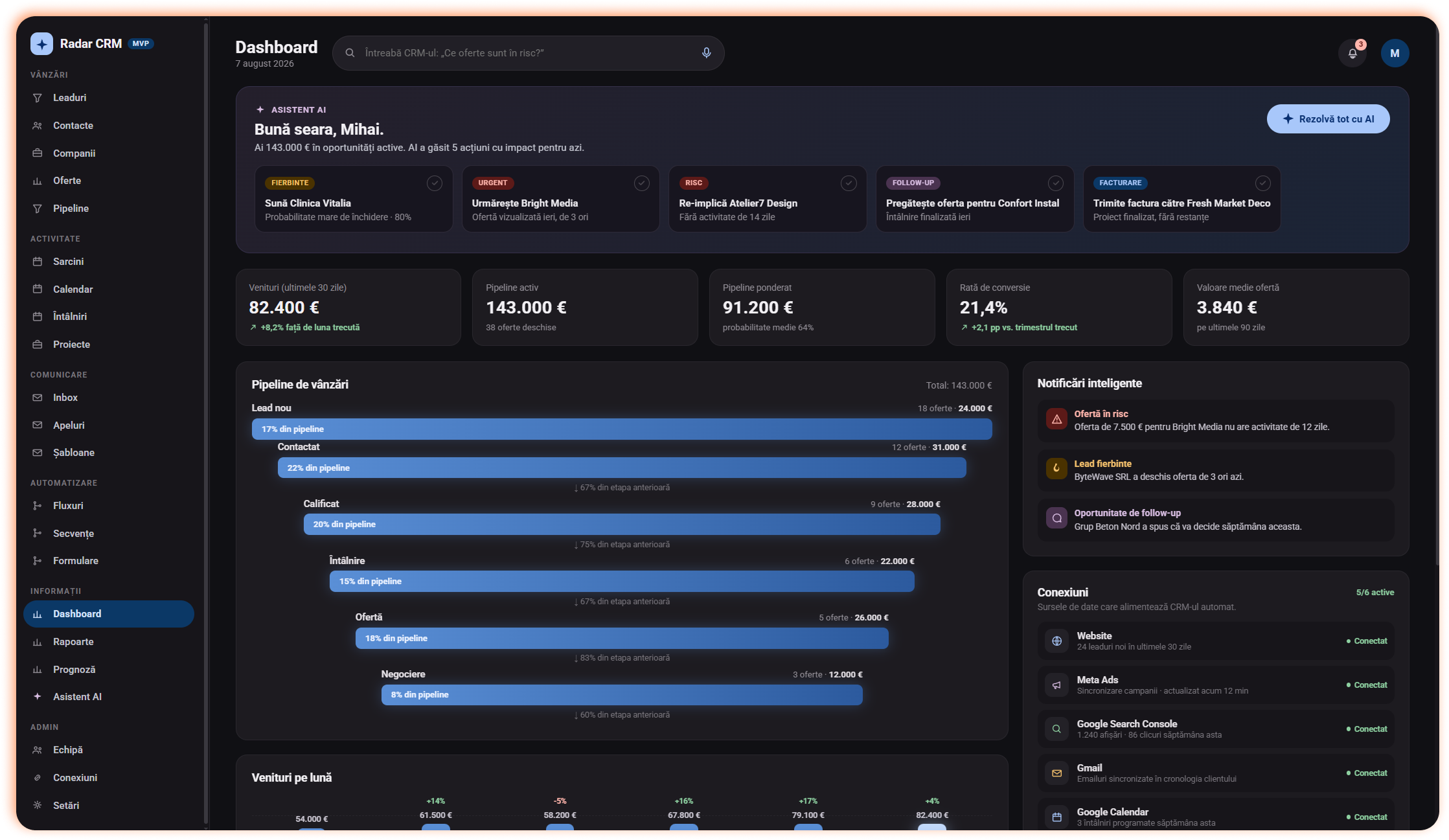Click Rezolvă tot cu AI button
The height and width of the screenshot is (840, 1449).
point(1328,119)
